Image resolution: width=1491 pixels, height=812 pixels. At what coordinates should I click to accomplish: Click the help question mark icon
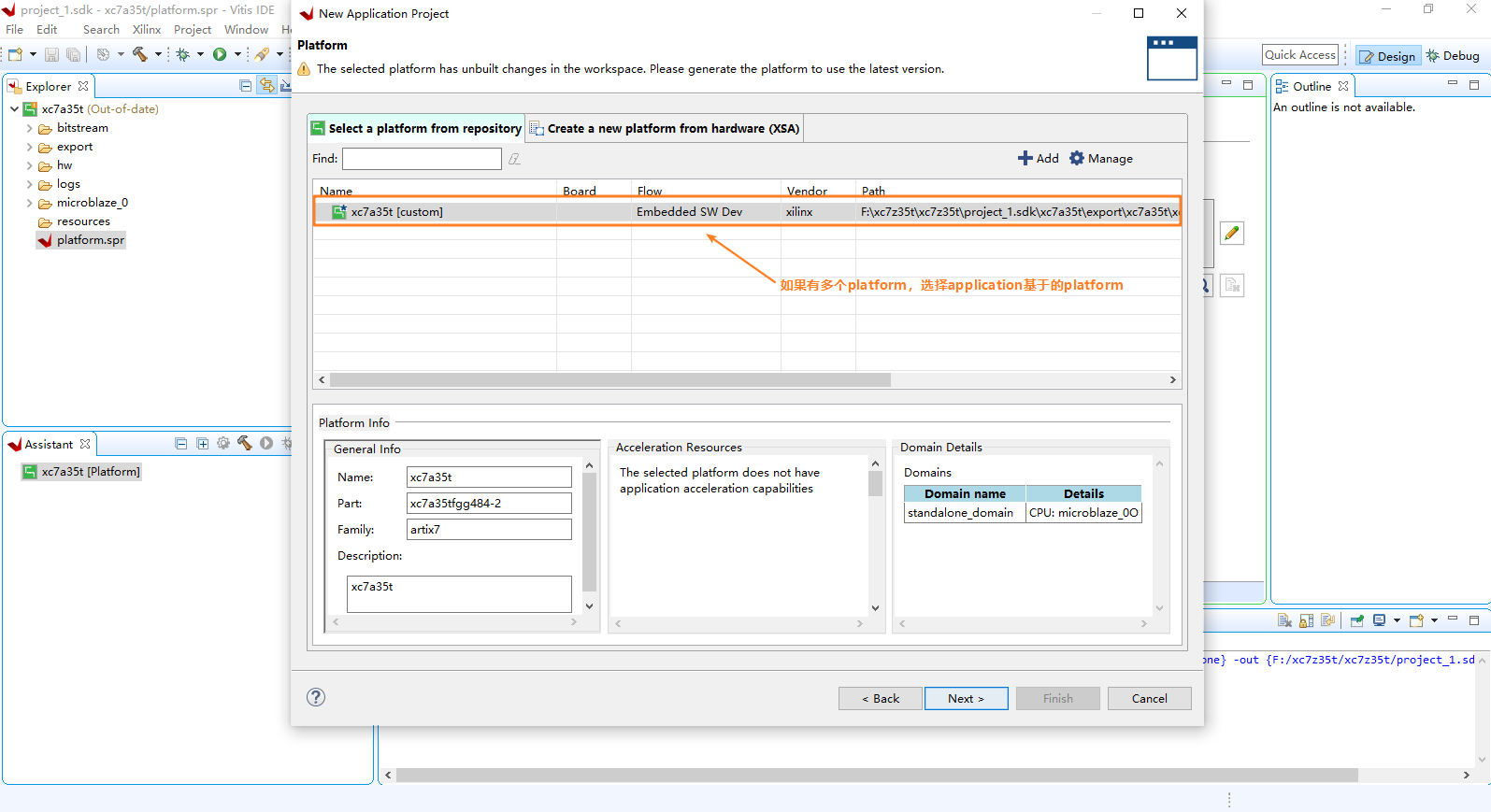pyautogui.click(x=316, y=697)
